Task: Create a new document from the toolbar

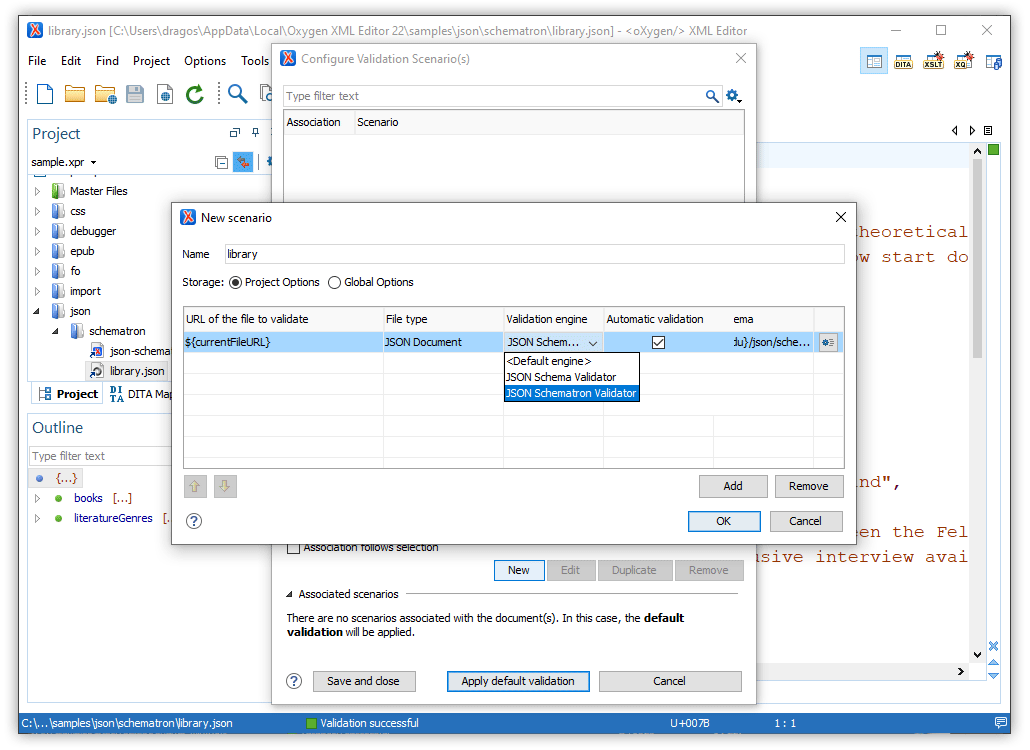Action: coord(45,95)
